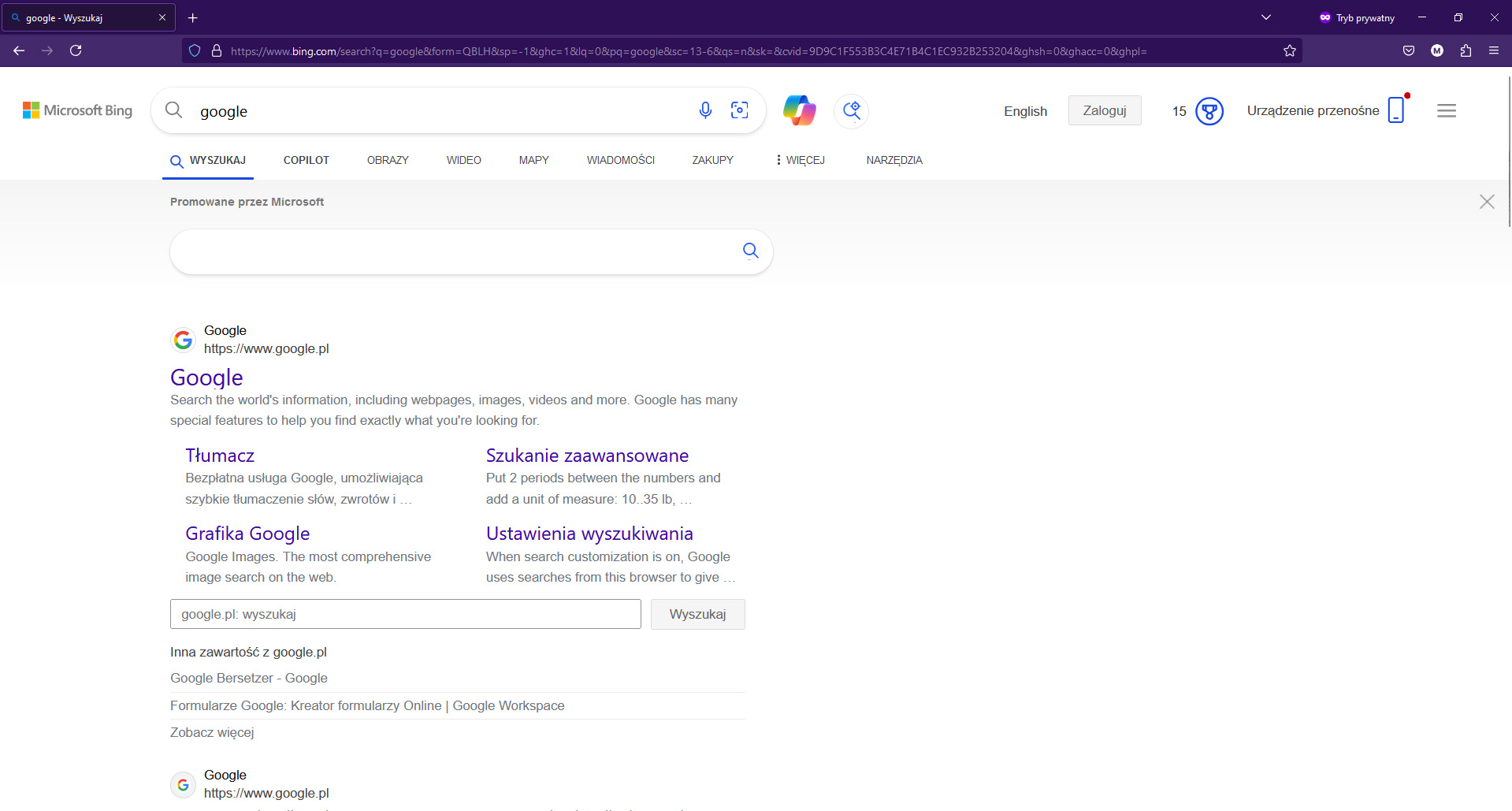The height and width of the screenshot is (811, 1512).
Task: Open the Tłumacz sitelink
Action: pos(220,456)
